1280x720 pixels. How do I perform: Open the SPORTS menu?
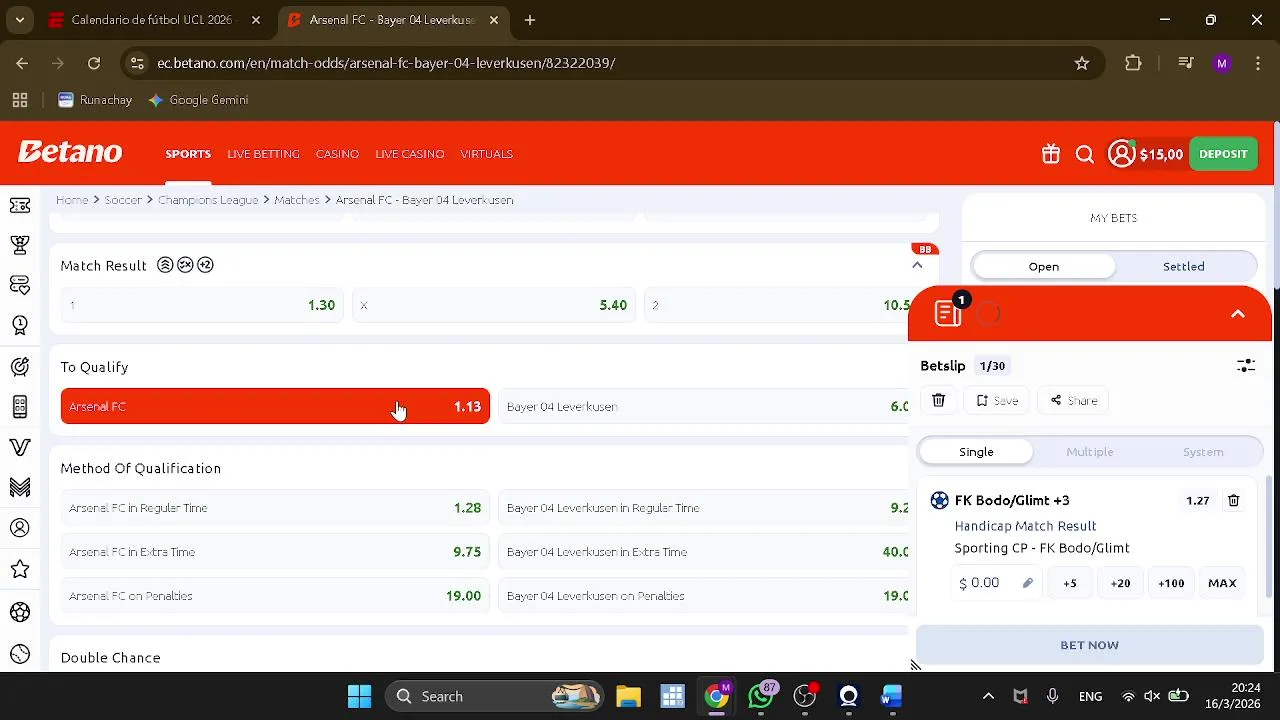[188, 154]
